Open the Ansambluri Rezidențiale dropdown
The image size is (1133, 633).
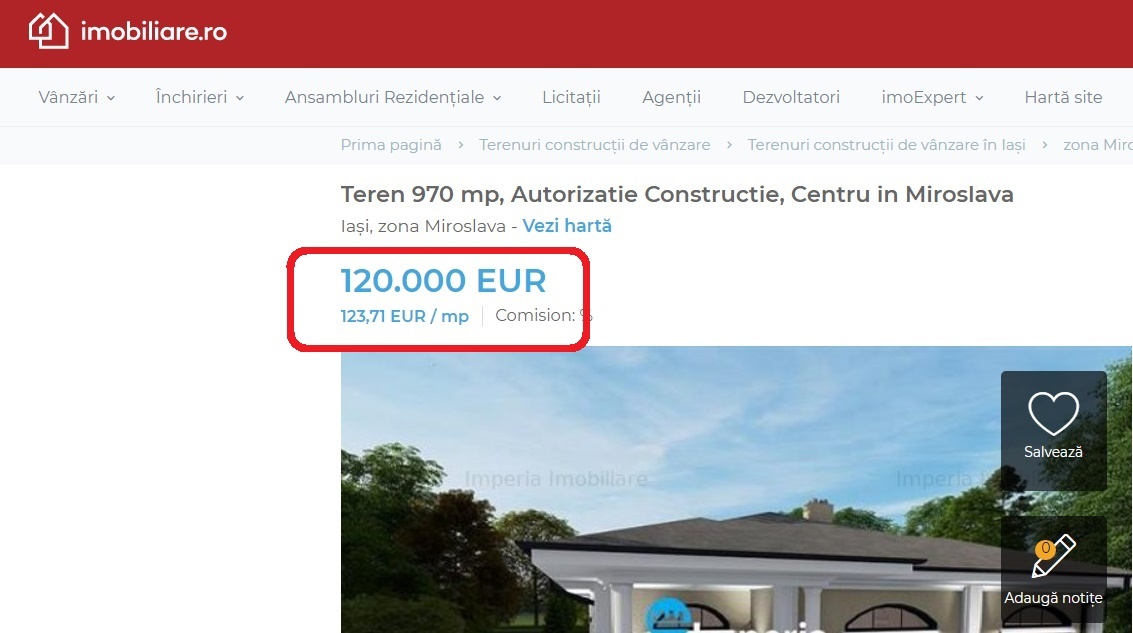pos(393,97)
